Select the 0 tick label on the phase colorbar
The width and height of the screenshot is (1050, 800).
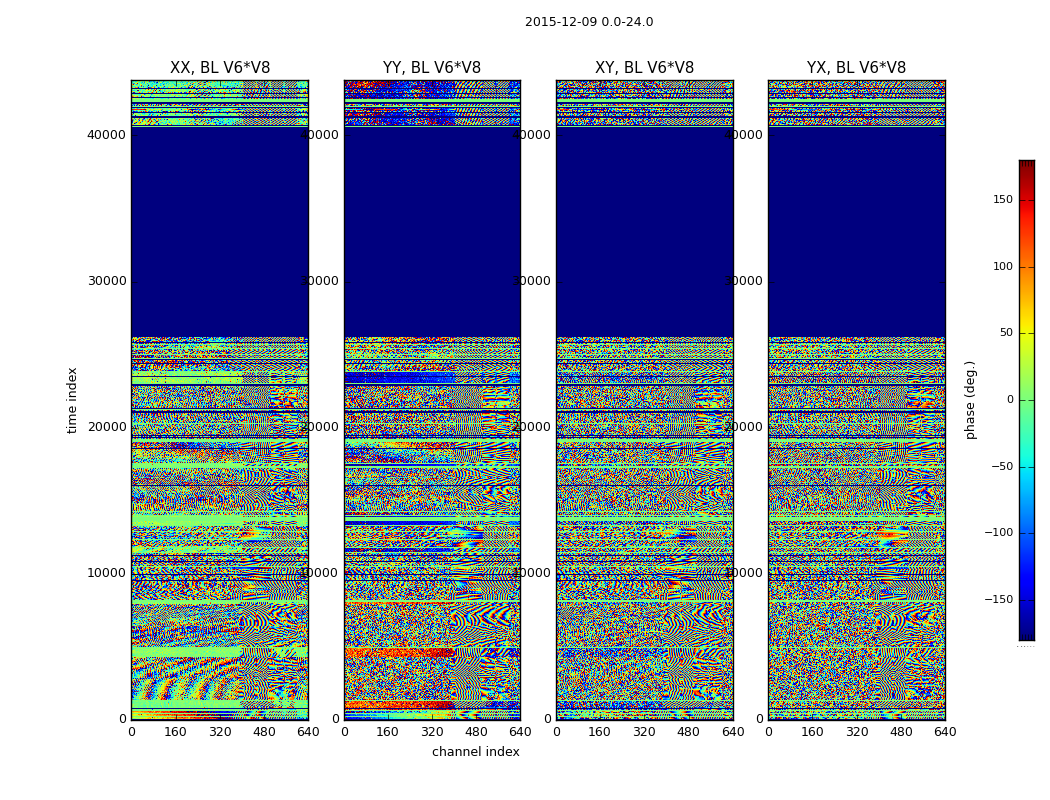(x=1009, y=400)
